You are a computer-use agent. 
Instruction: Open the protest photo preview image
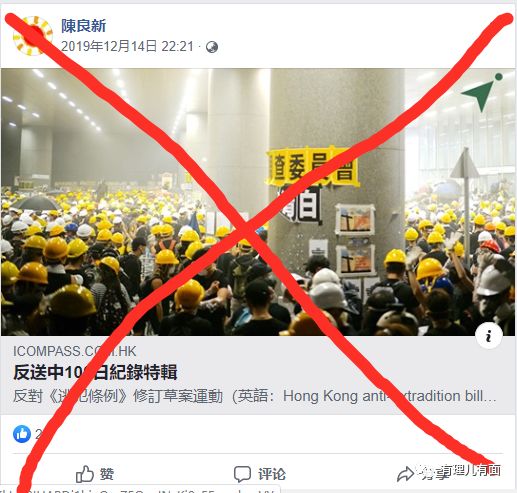coord(258,202)
